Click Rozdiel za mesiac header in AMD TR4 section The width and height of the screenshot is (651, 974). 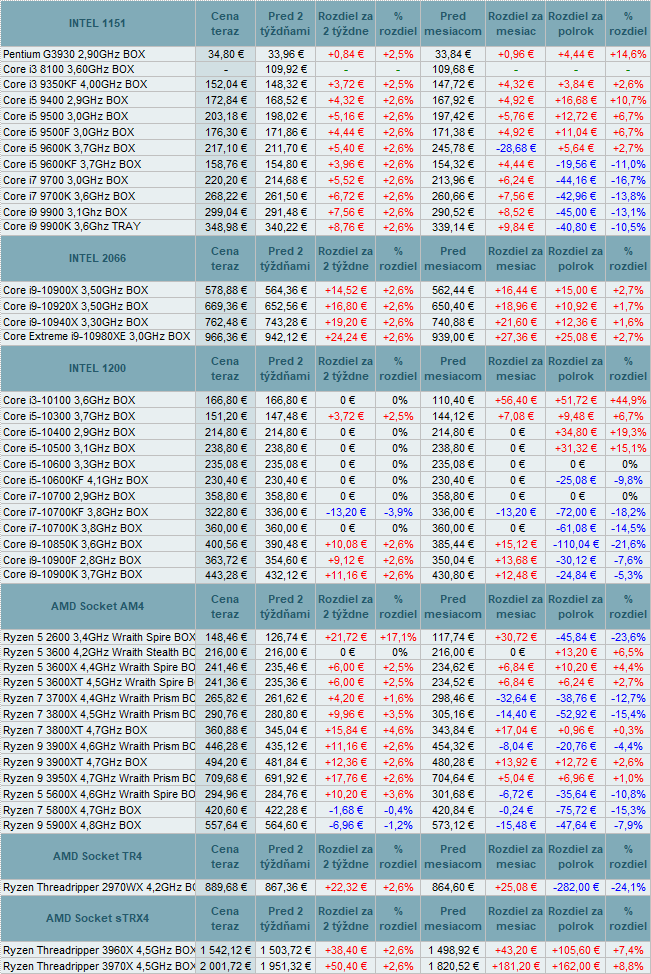[516, 856]
